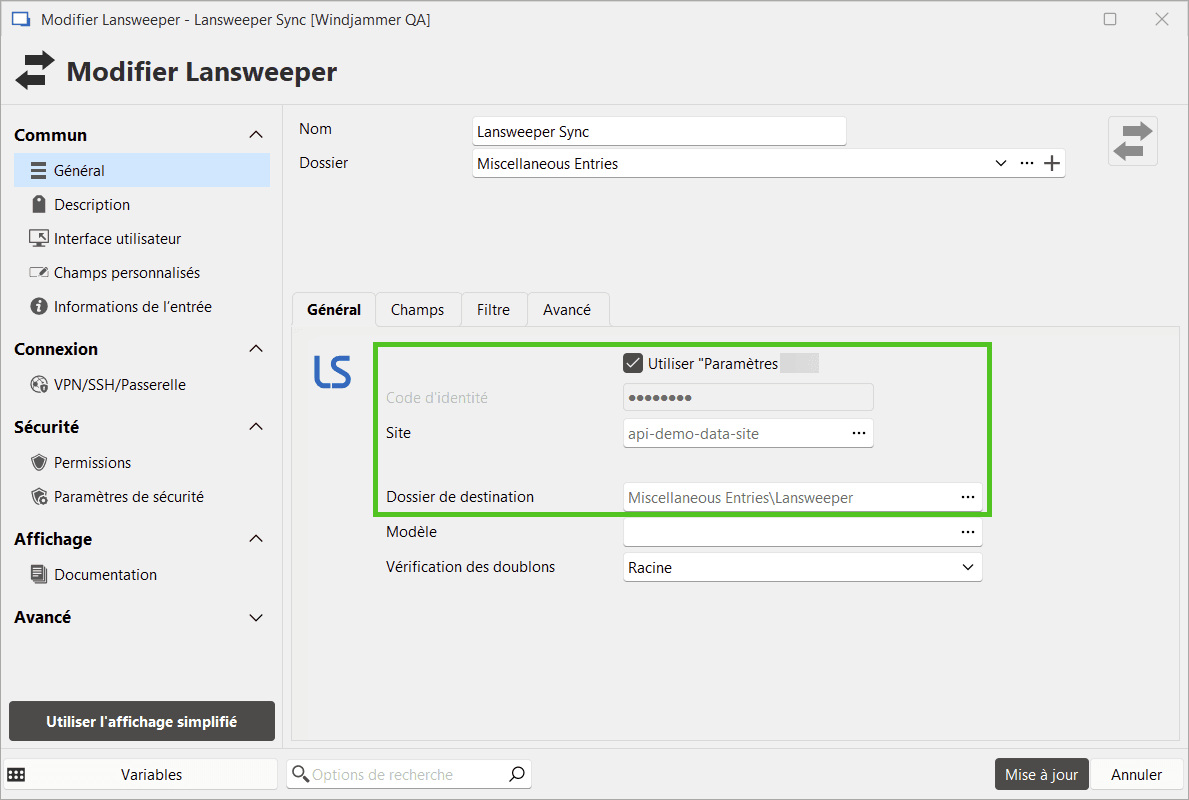The image size is (1189, 800).
Task: Select VPN/SSH/Passerelle in the sidebar
Action: [x=119, y=385]
